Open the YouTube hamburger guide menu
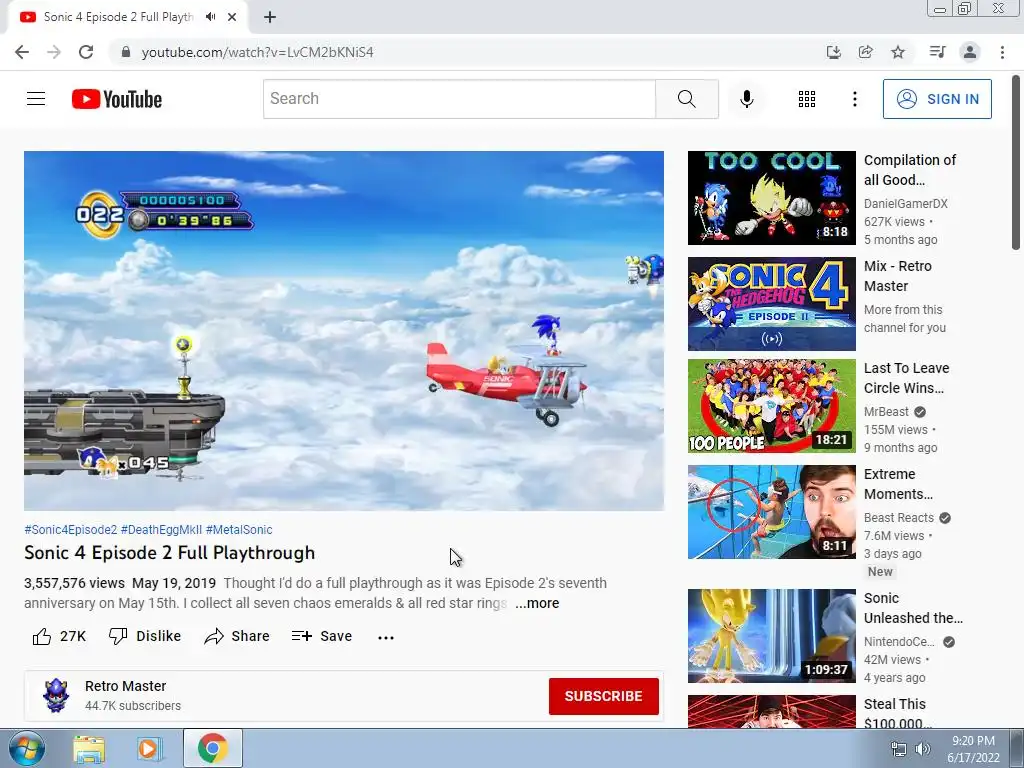Screen dimensions: 1024x768 36,99
